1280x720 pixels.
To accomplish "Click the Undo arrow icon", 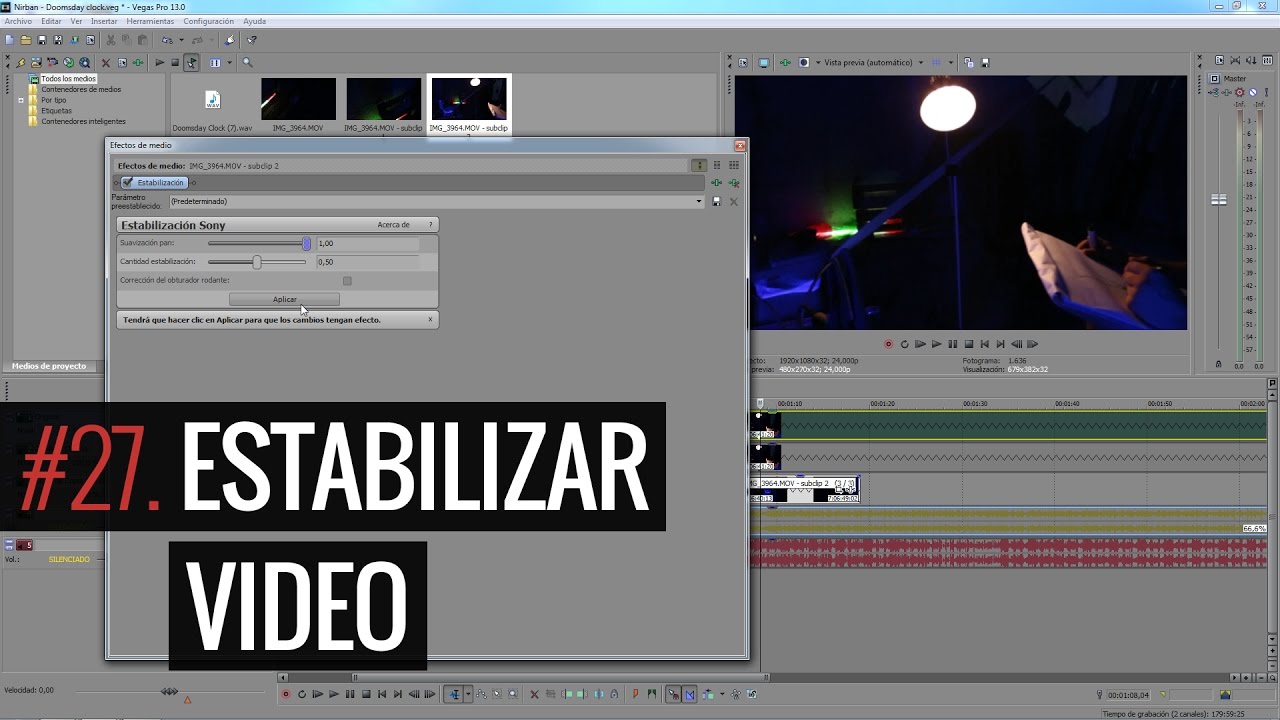I will click(167, 40).
